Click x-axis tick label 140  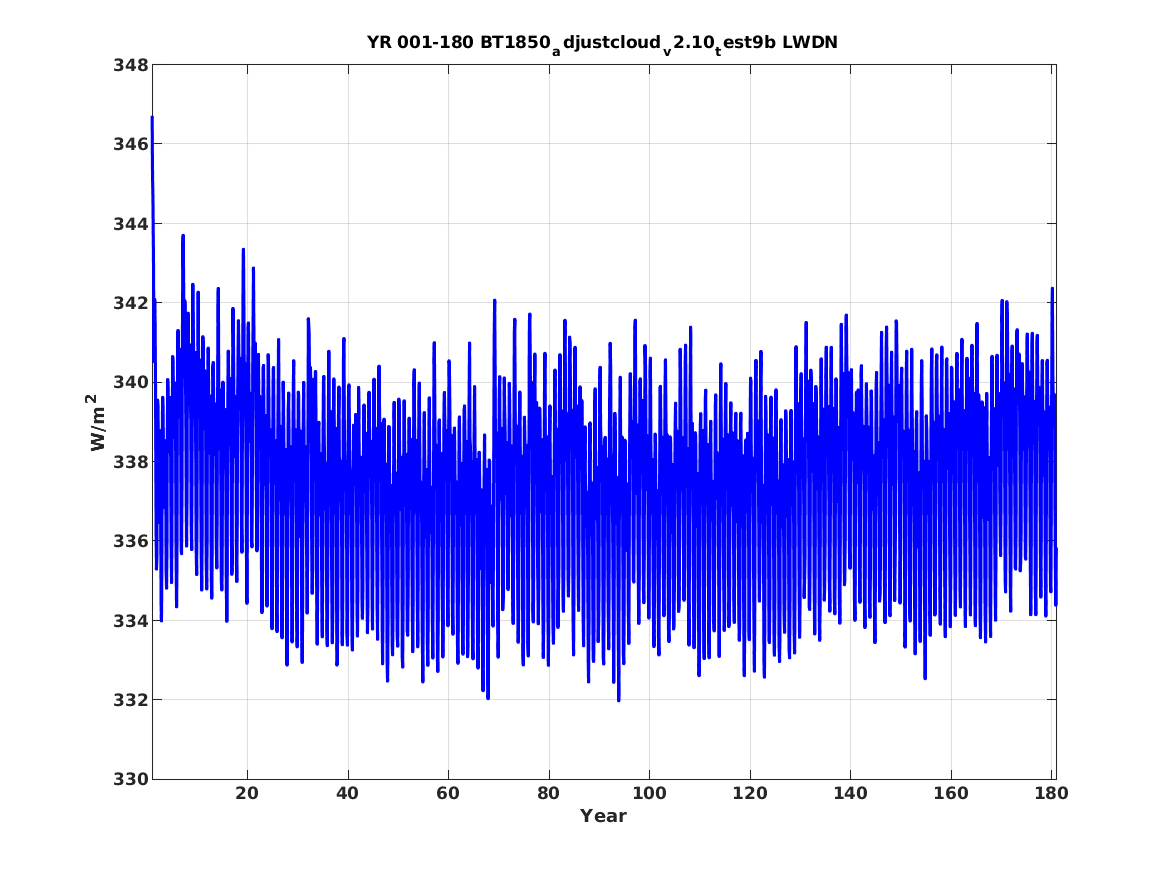[850, 794]
